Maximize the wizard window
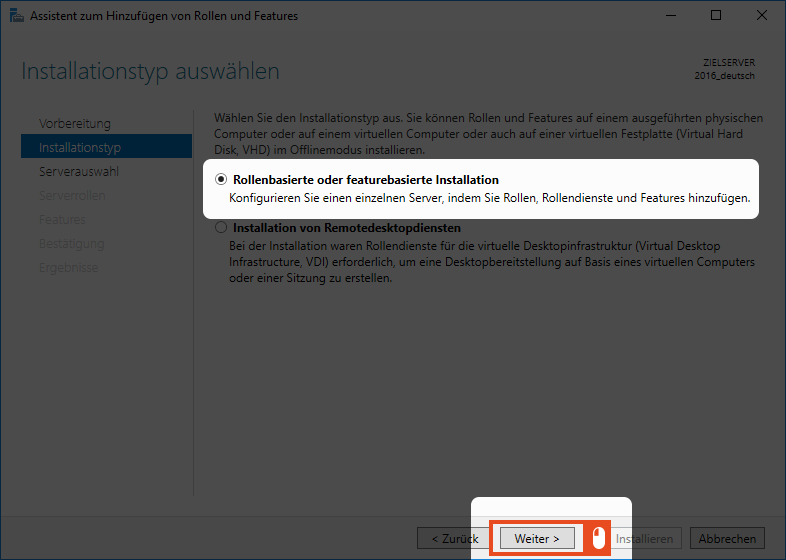786x560 pixels. click(716, 16)
